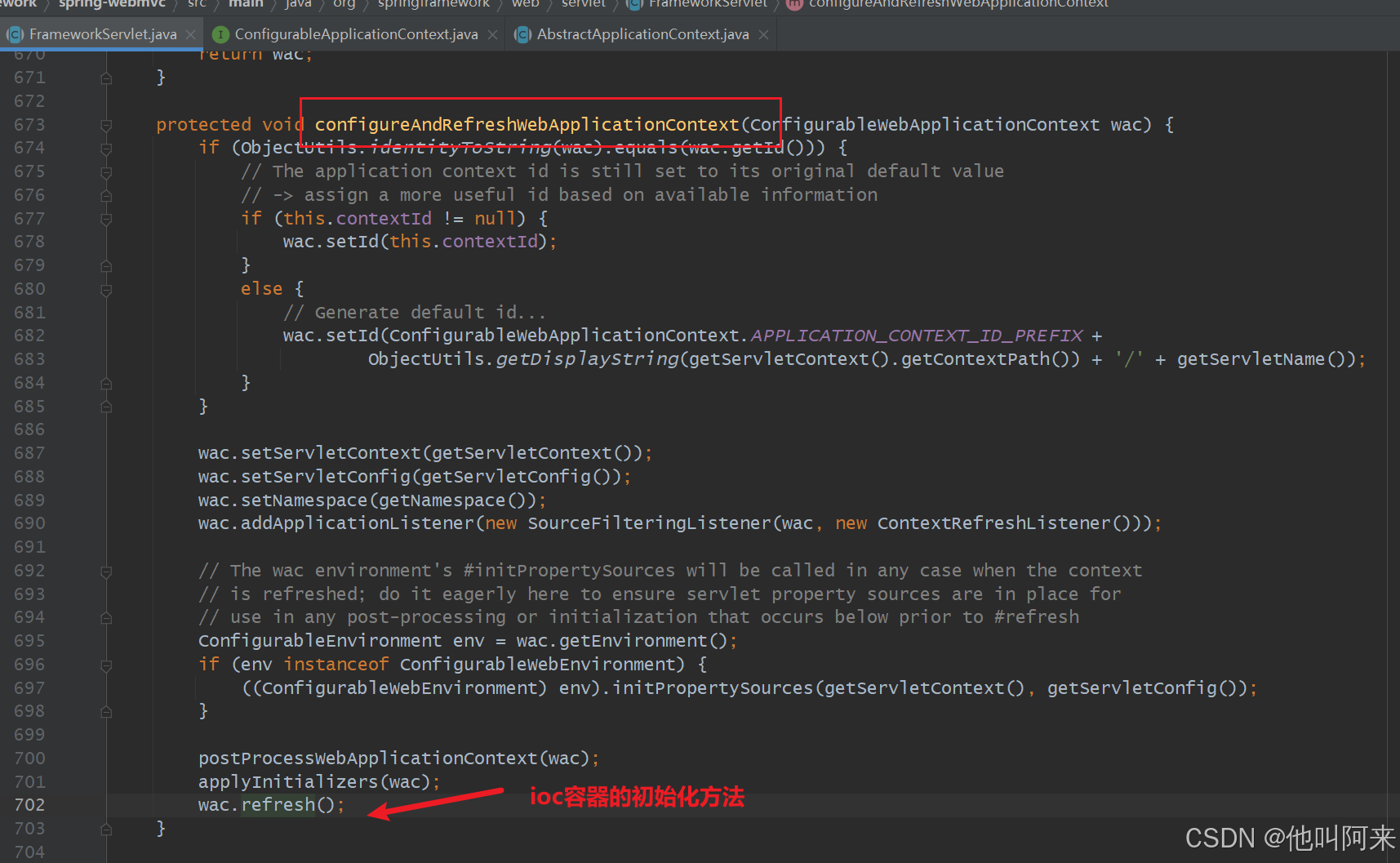Close the ConfigurableApplicationContext.java tab
The width and height of the screenshot is (1400, 863).
click(492, 34)
